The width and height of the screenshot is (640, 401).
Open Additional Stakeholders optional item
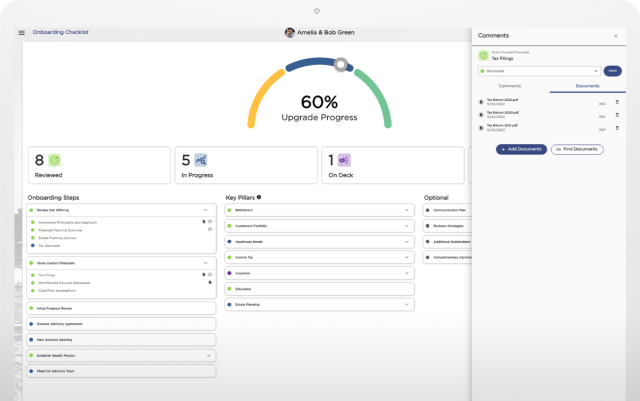point(447,242)
